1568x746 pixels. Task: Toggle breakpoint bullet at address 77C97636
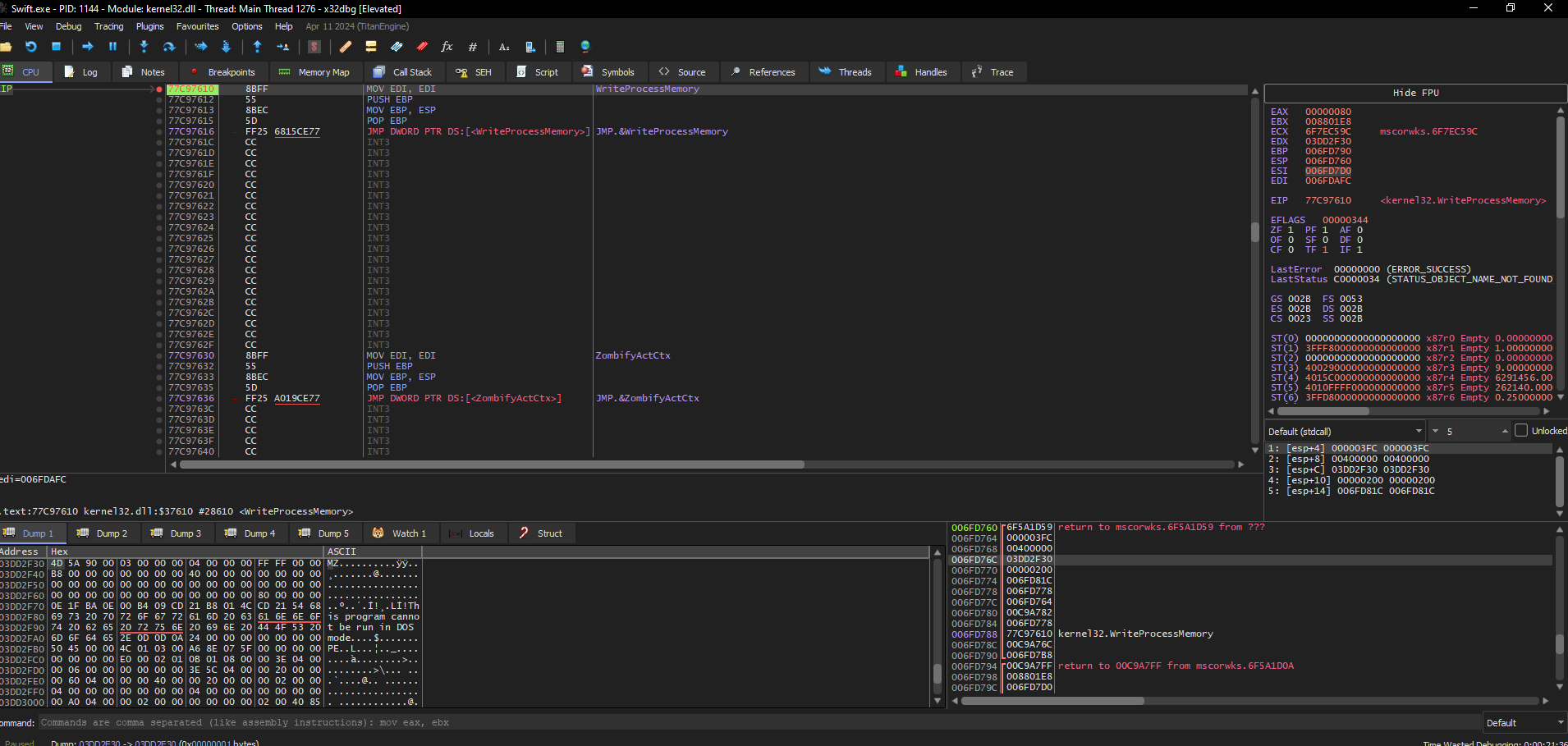click(159, 399)
